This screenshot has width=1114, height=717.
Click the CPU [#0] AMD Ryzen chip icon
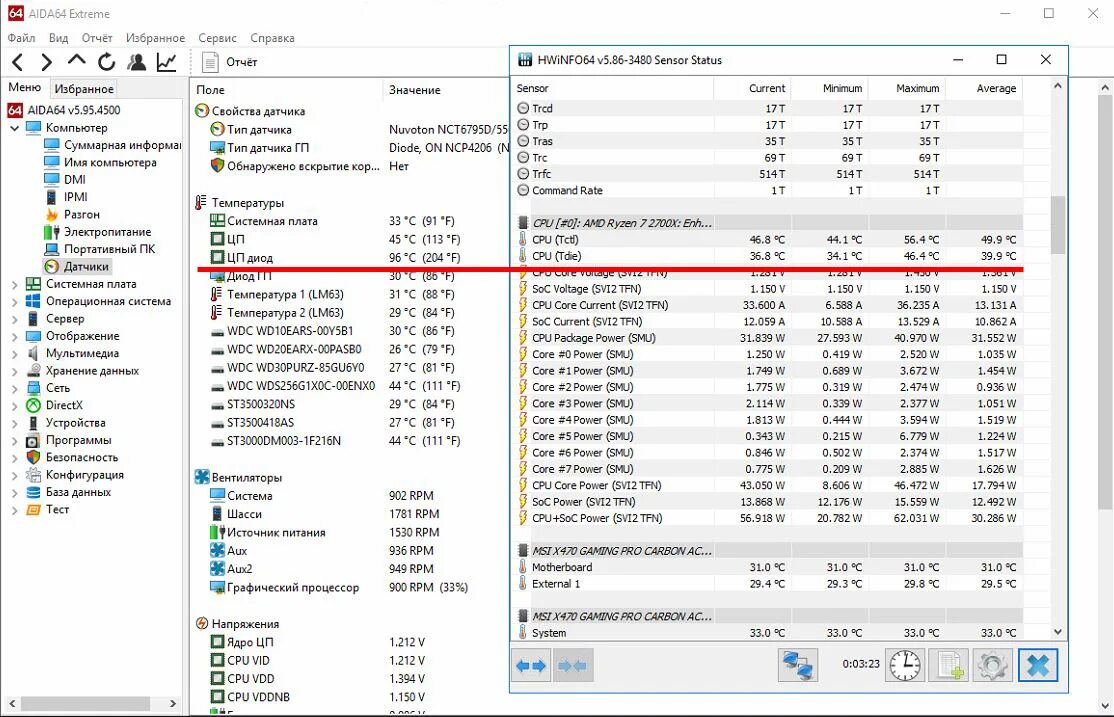[523, 222]
